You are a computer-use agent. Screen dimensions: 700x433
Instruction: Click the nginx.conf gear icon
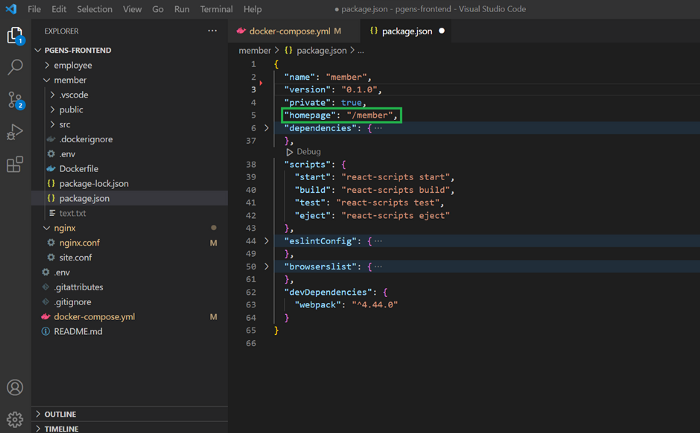click(51, 242)
